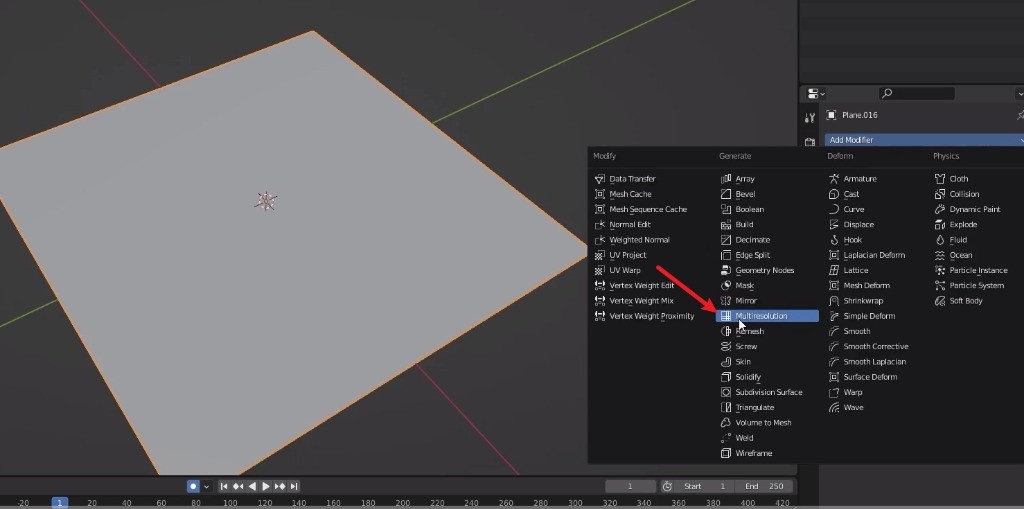Image resolution: width=1024 pixels, height=509 pixels.
Task: Select the Surface Deform modifier
Action: point(863,377)
